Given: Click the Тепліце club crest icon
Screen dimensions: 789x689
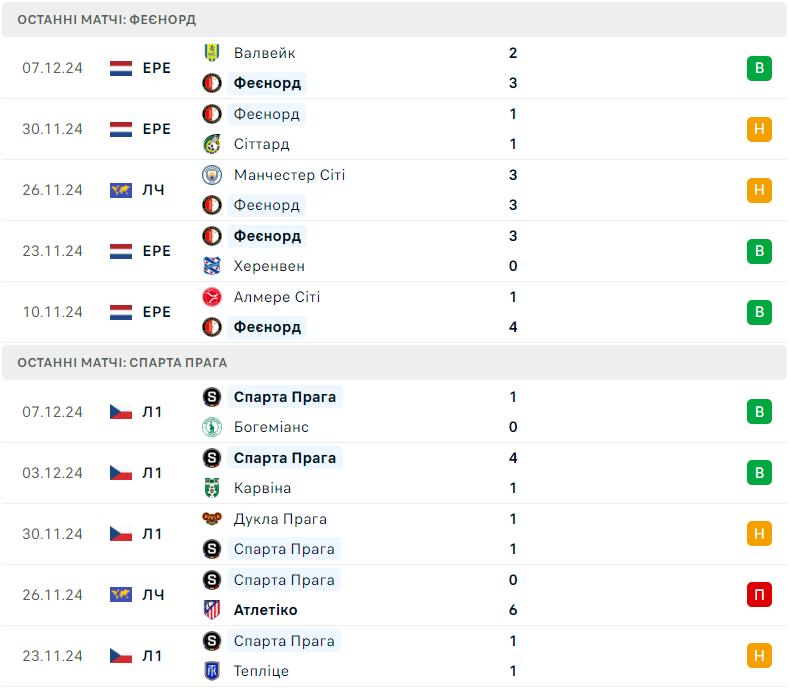Looking at the screenshot, I should coord(212,671).
